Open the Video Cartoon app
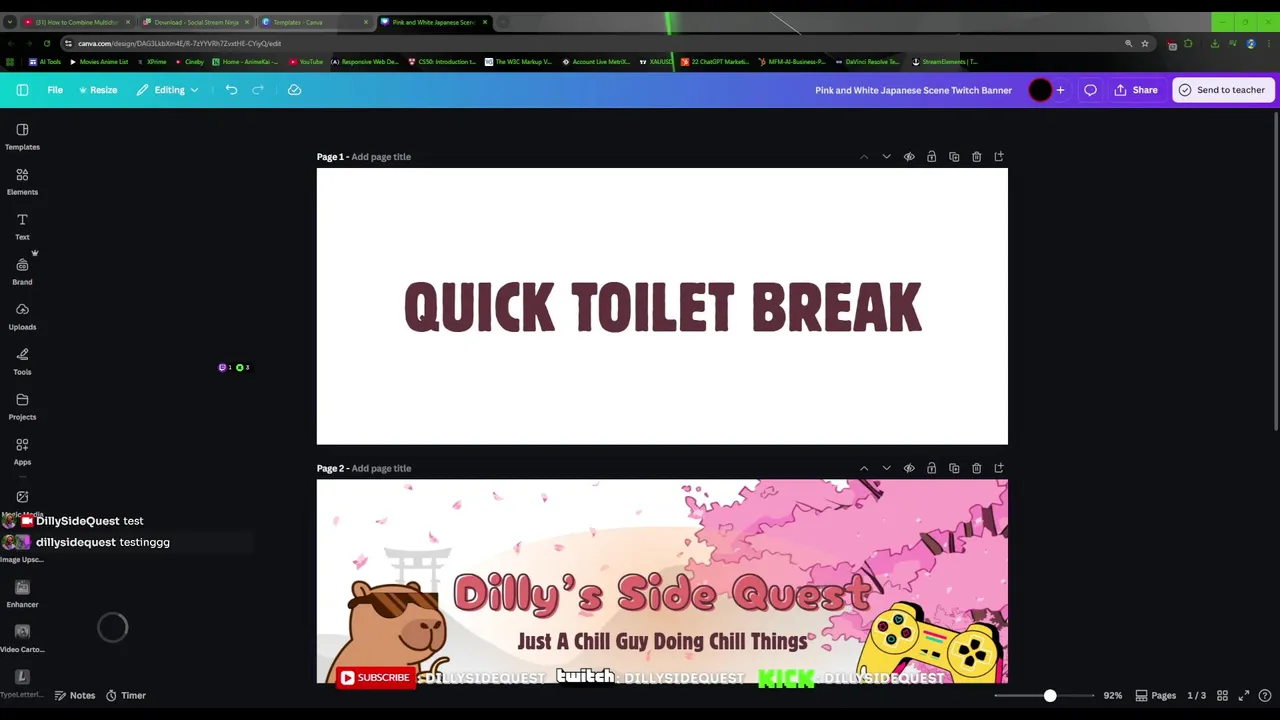The width and height of the screenshot is (1280, 720). pos(22,638)
